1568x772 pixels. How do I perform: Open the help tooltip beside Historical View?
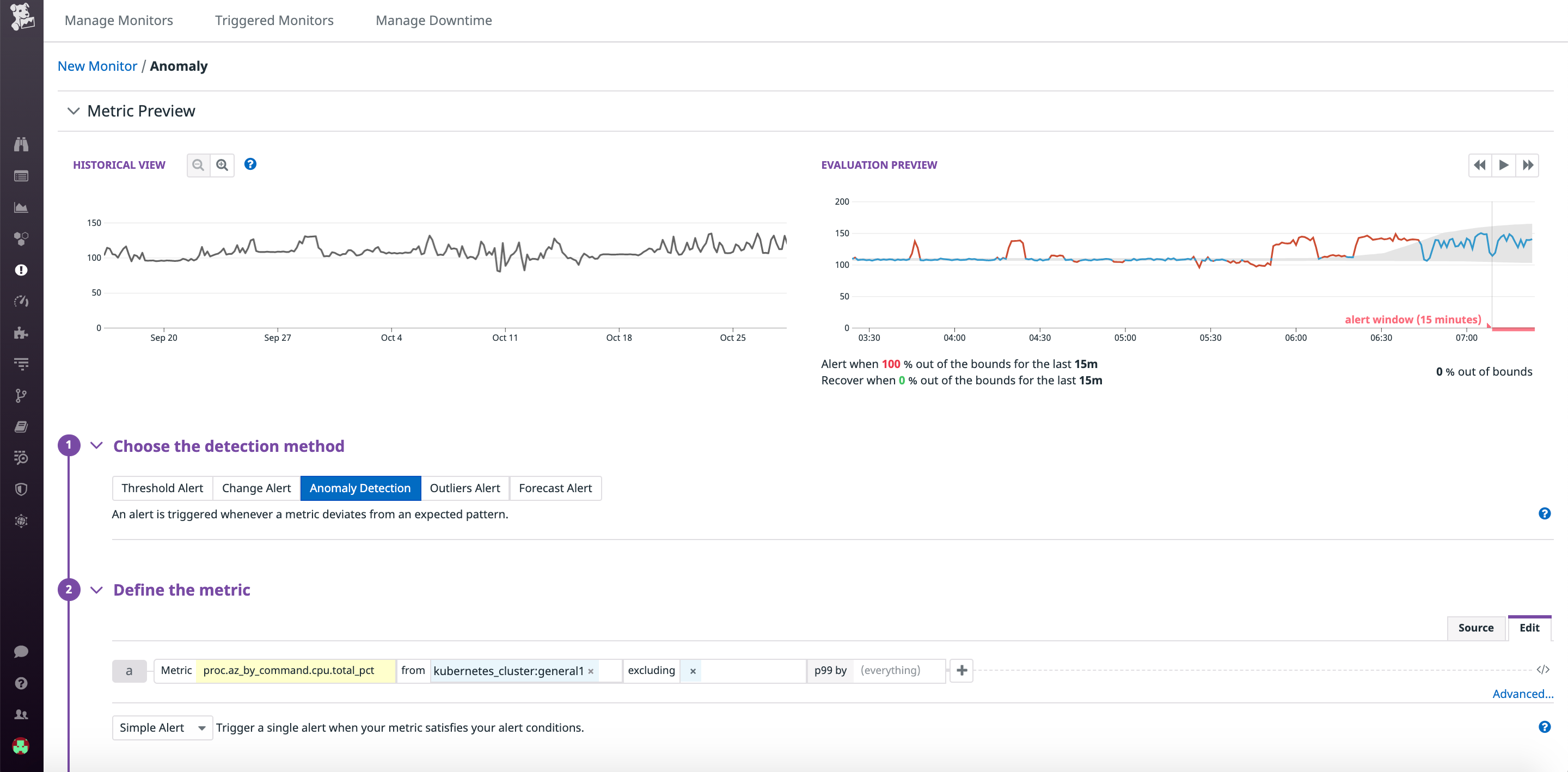(250, 164)
